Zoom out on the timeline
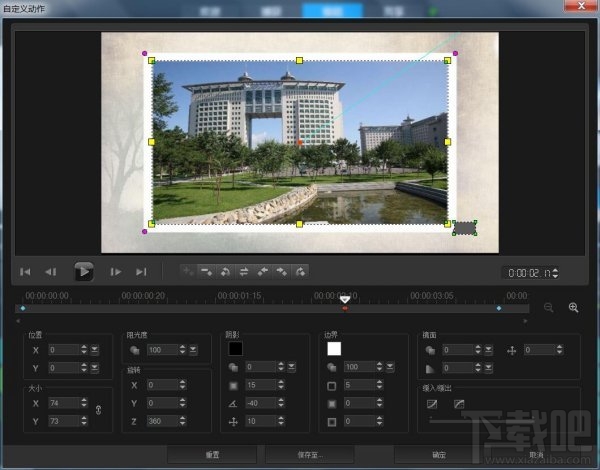Screen dimensions: 600x470 (x=549, y=308)
